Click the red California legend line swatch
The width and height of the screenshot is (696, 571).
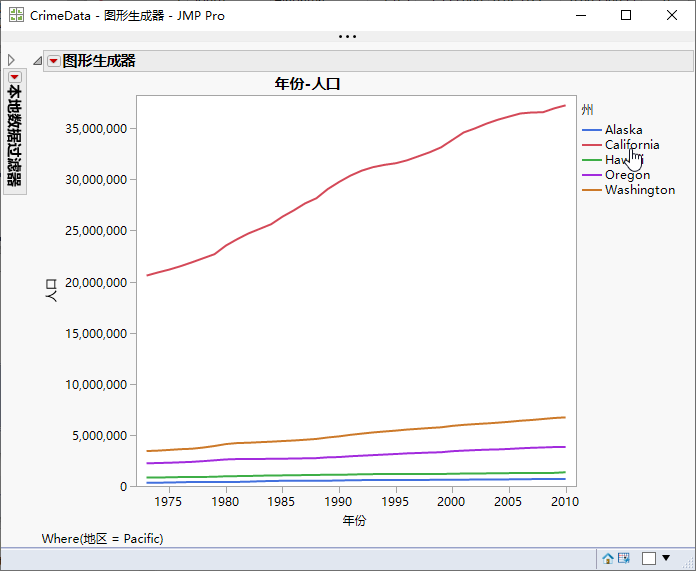point(592,145)
